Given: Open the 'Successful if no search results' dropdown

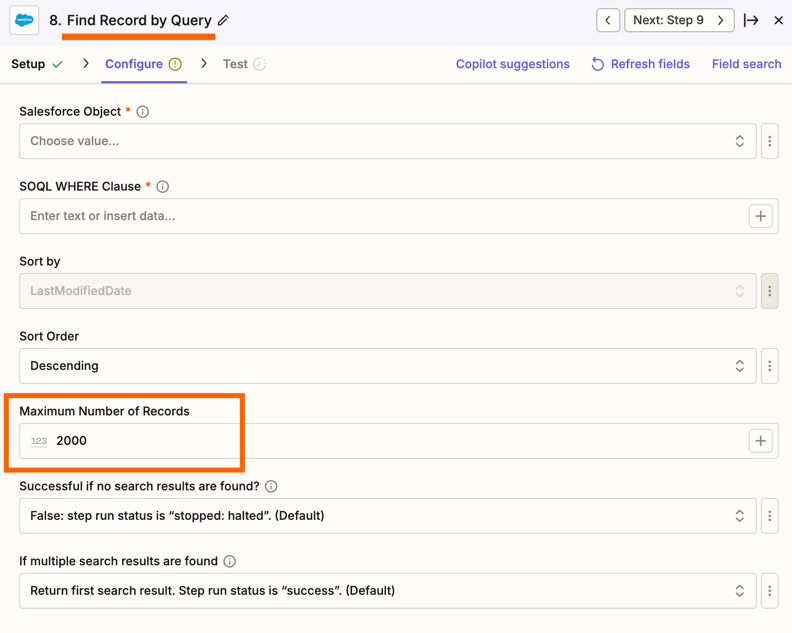Looking at the screenshot, I should point(387,516).
